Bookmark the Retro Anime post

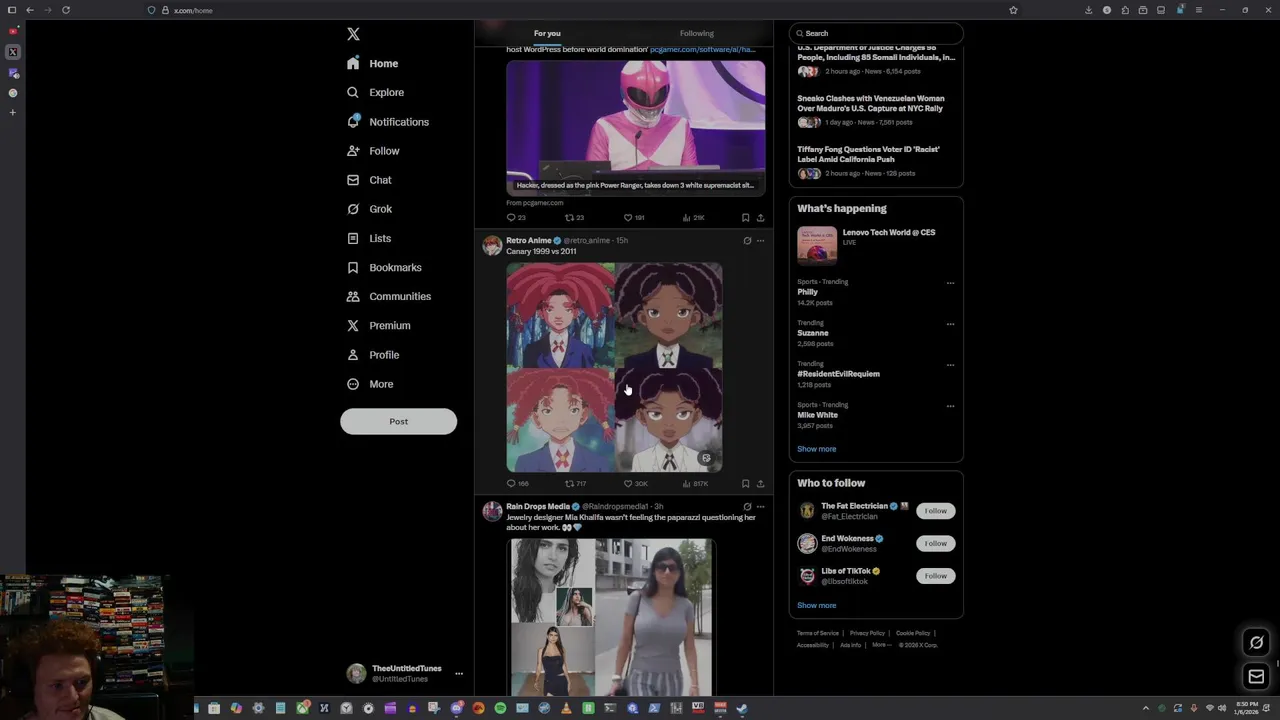click(x=745, y=484)
